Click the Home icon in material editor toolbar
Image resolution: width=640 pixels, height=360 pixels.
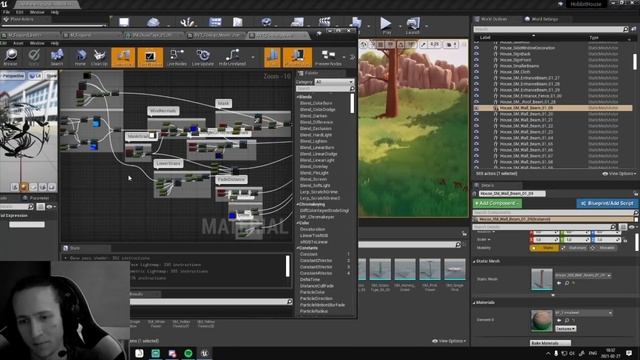[80, 57]
